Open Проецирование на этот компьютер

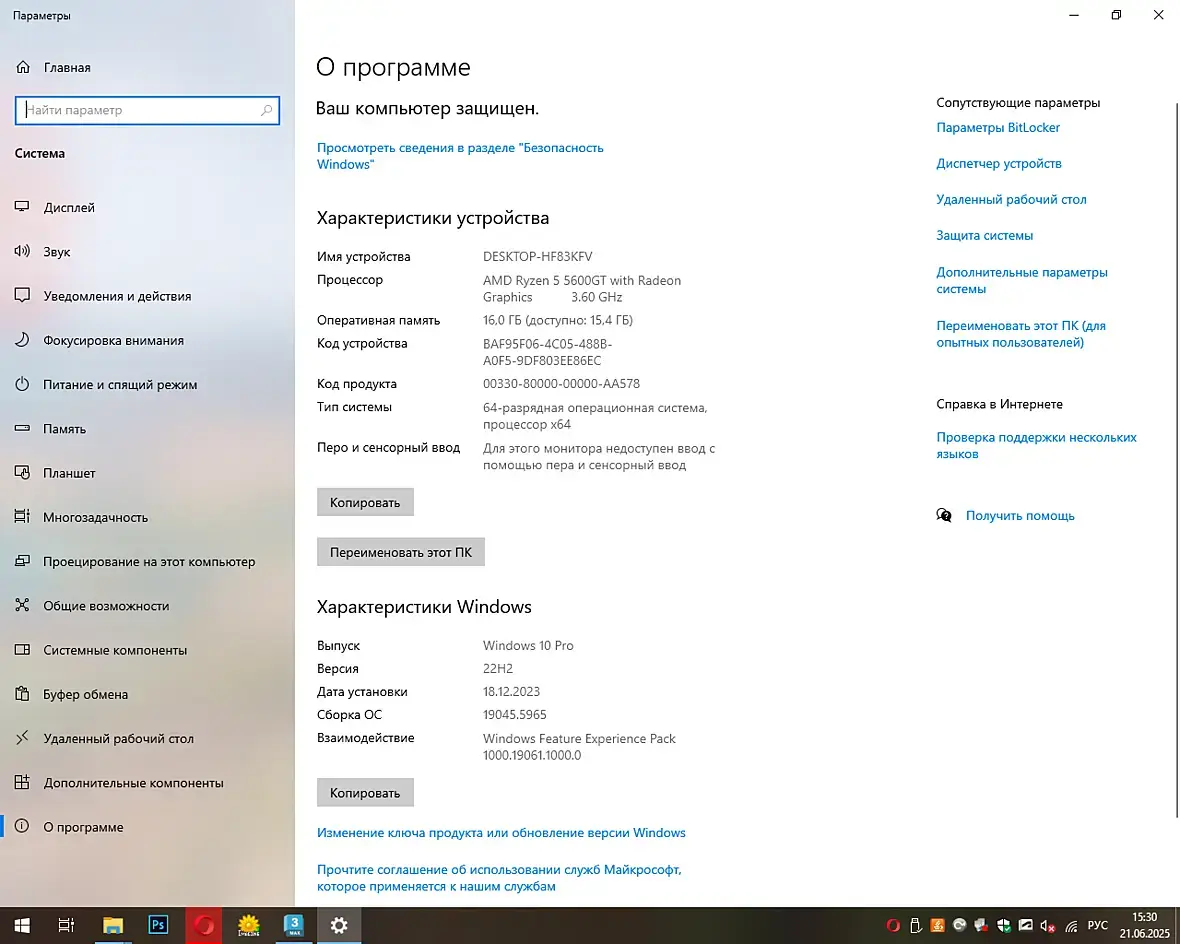click(135, 562)
